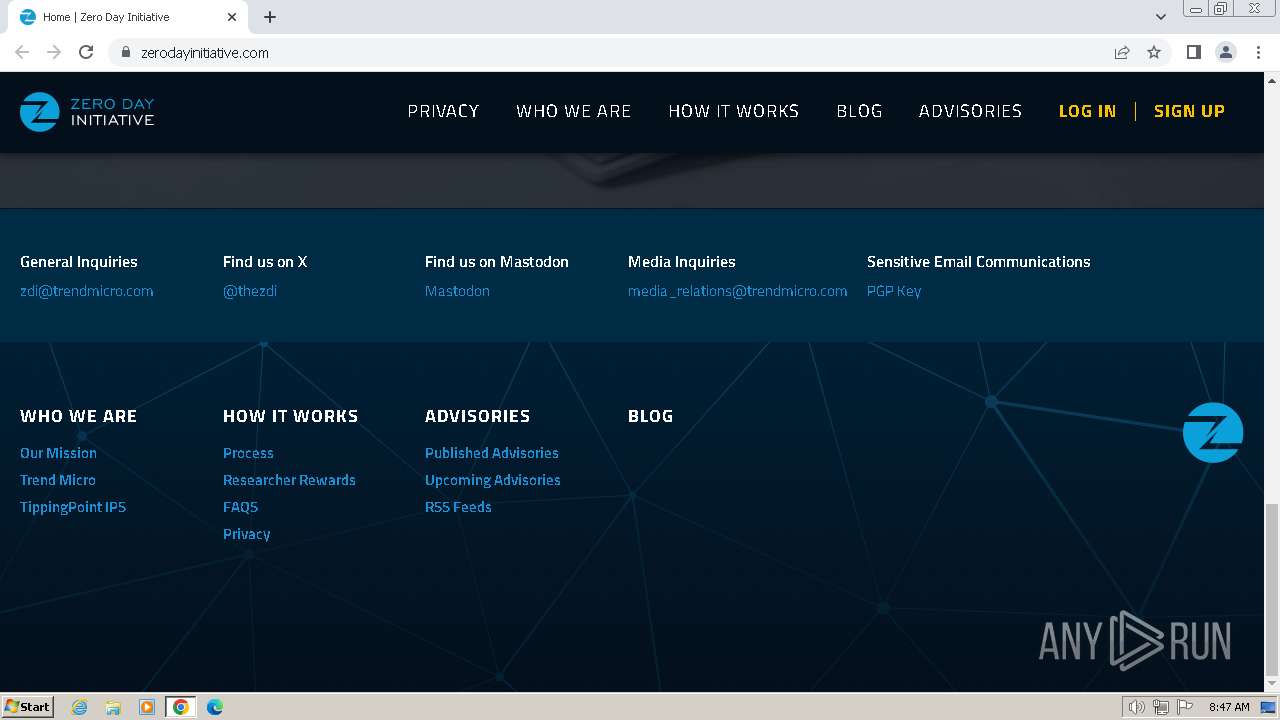Open the FAQS link

240,507
